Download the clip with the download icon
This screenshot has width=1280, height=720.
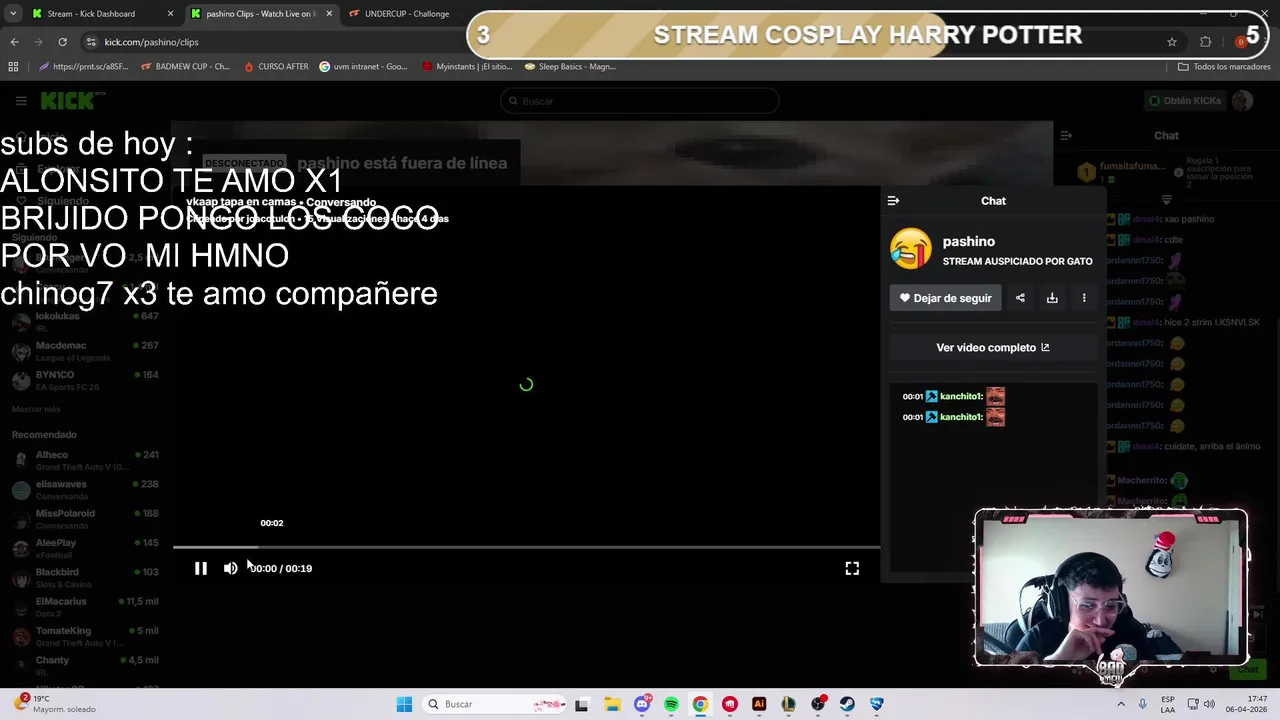pyautogui.click(x=1052, y=298)
